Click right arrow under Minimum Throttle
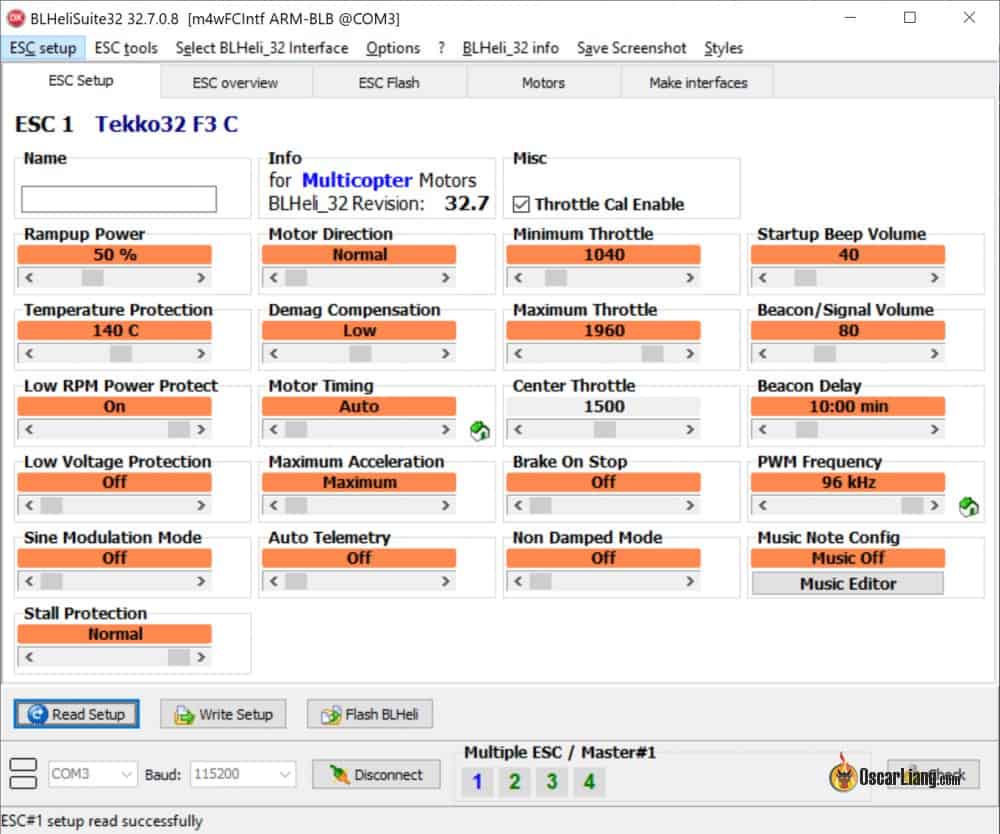This screenshot has width=1000, height=834. (x=689, y=277)
